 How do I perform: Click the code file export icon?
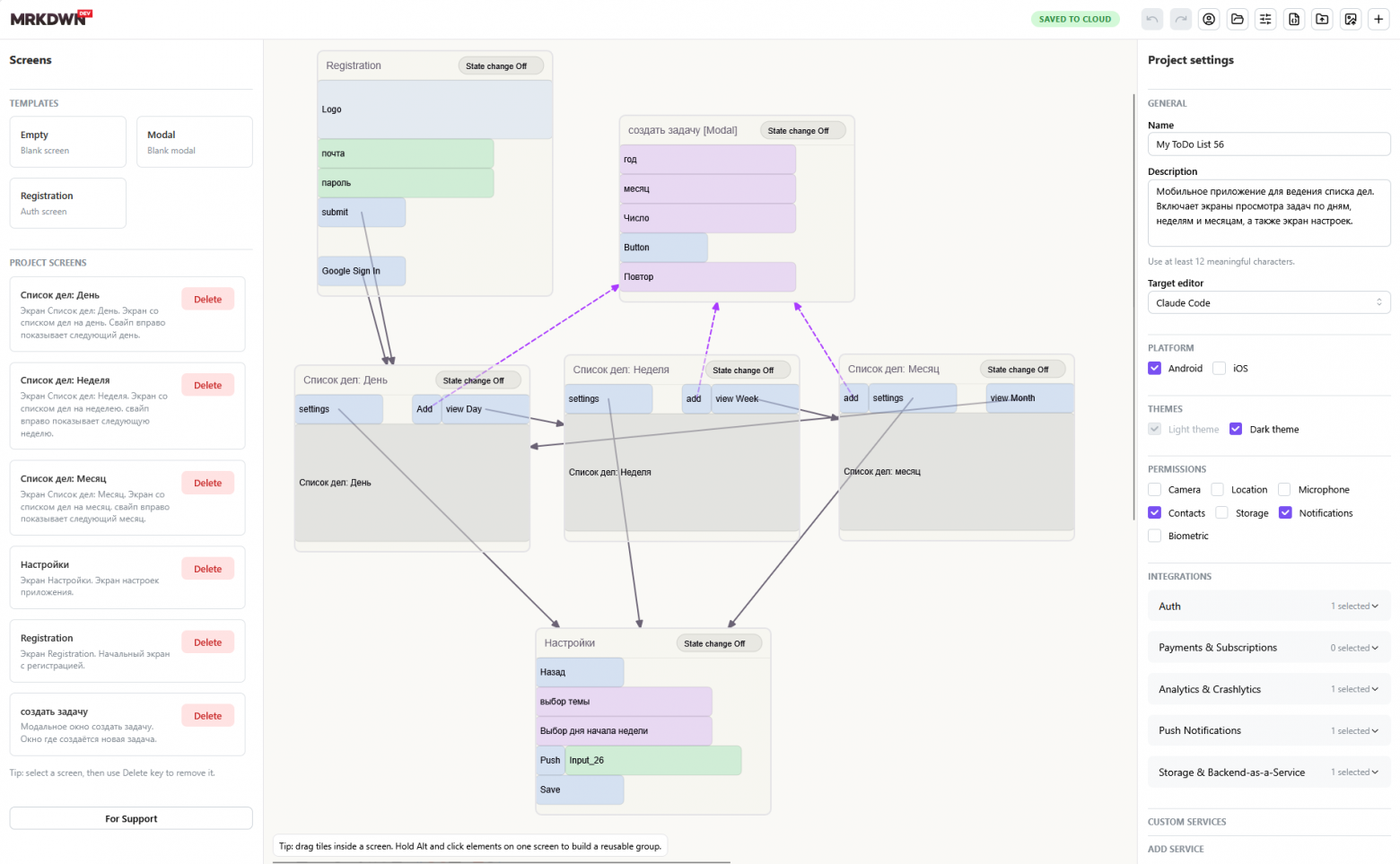click(1294, 19)
